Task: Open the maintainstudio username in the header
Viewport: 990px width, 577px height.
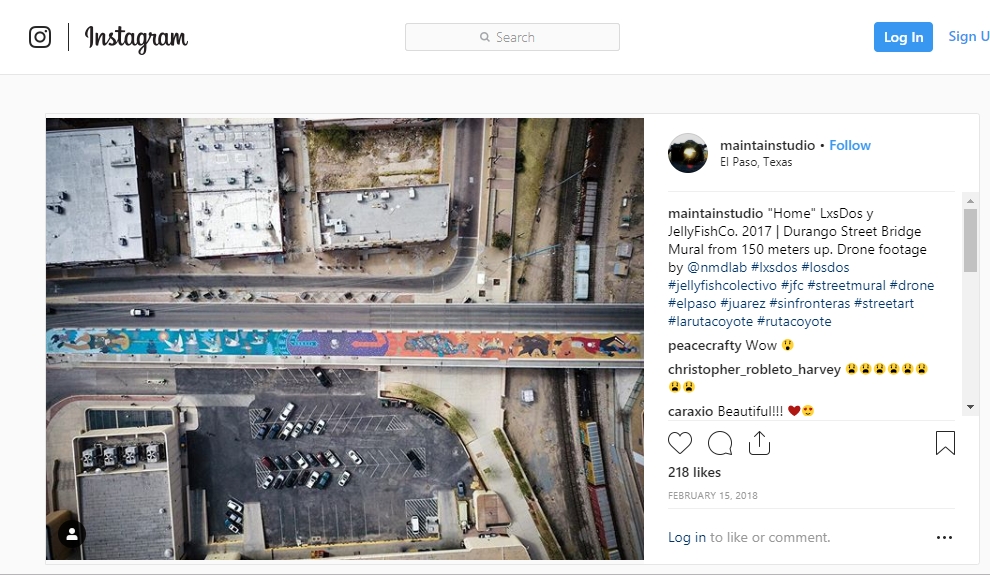Action: (767, 145)
